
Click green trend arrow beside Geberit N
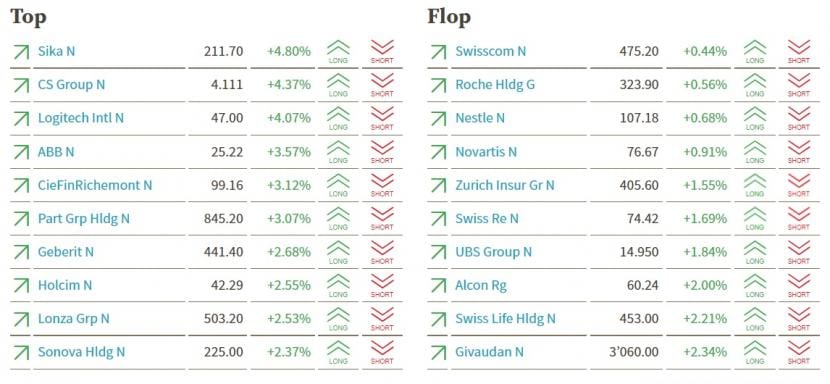coord(21,252)
